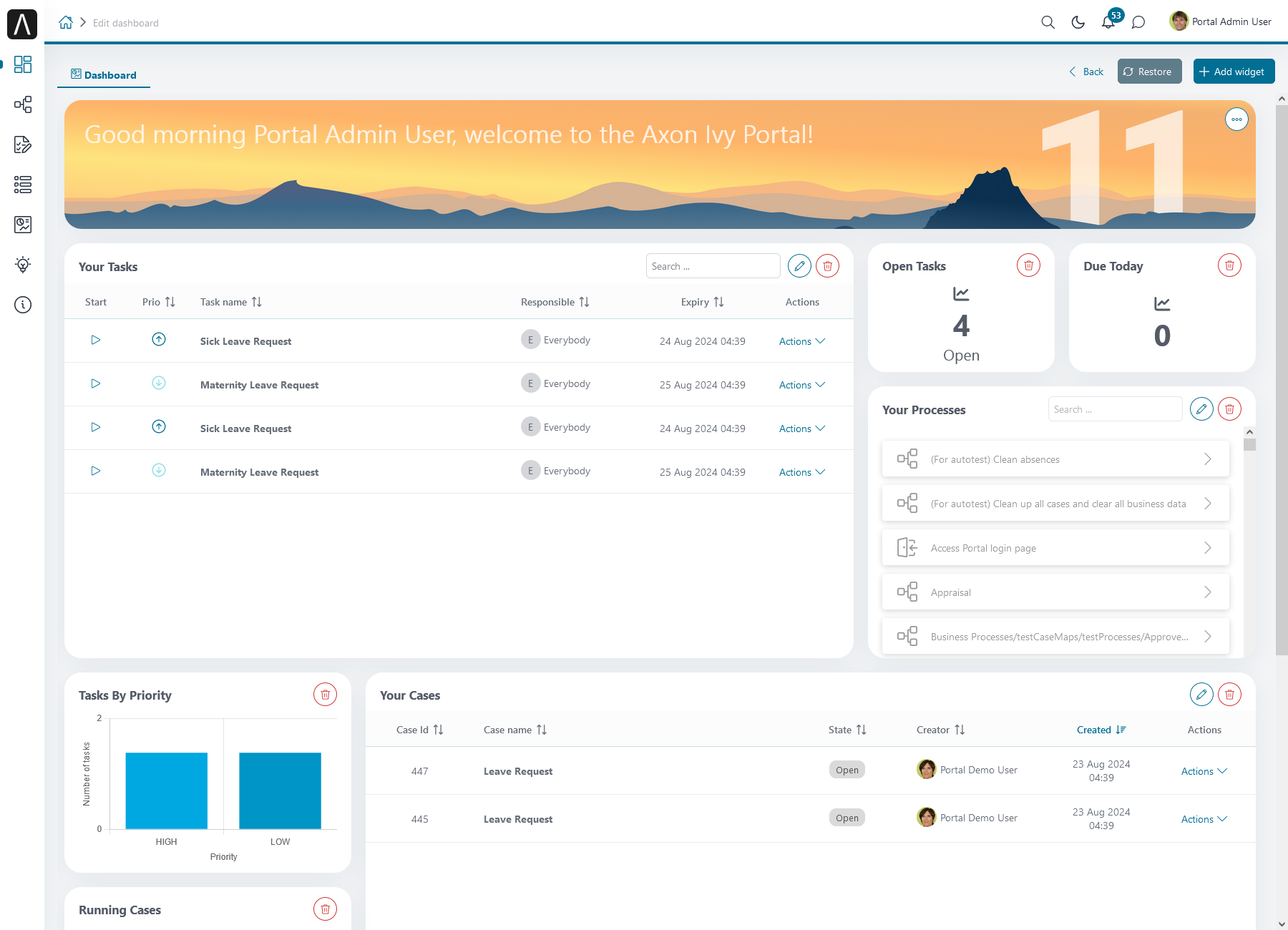Sort cases by State
This screenshot has height=930, width=1288.
861,730
